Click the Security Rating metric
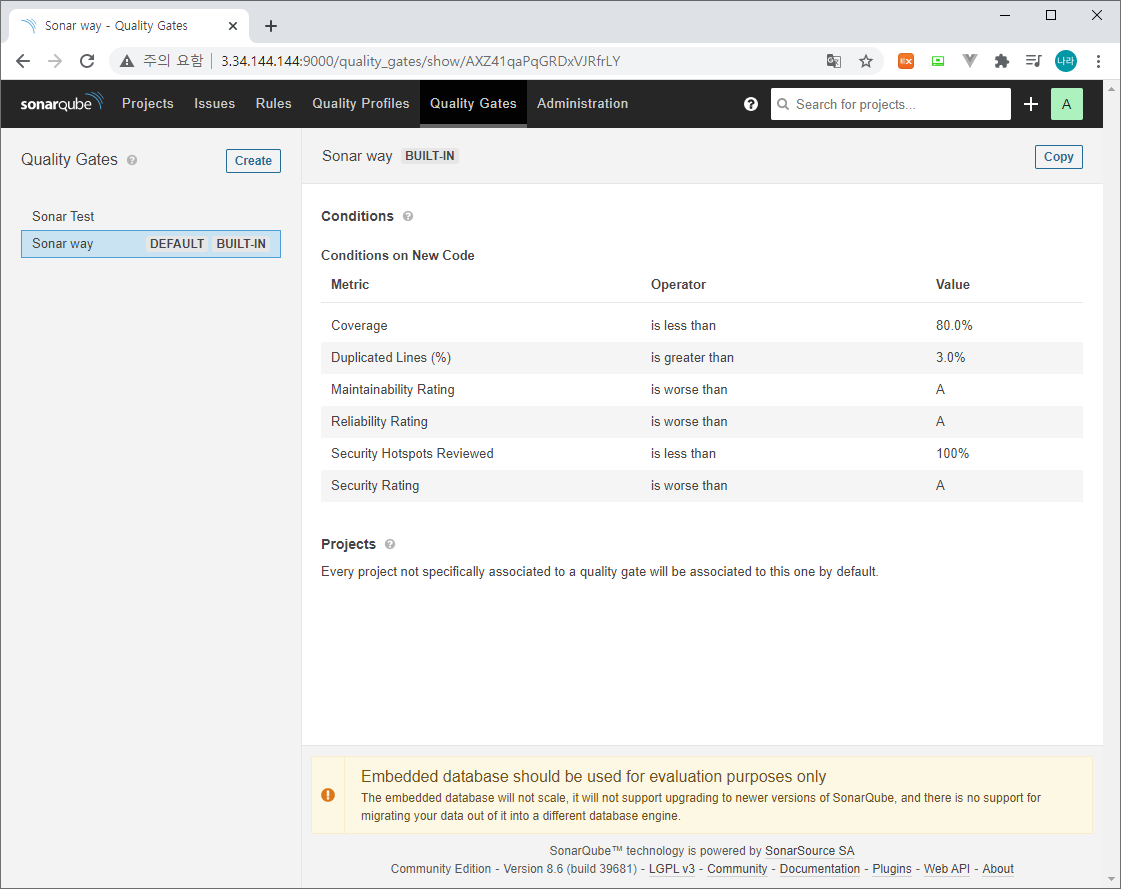The height and width of the screenshot is (889, 1121). [x=375, y=486]
